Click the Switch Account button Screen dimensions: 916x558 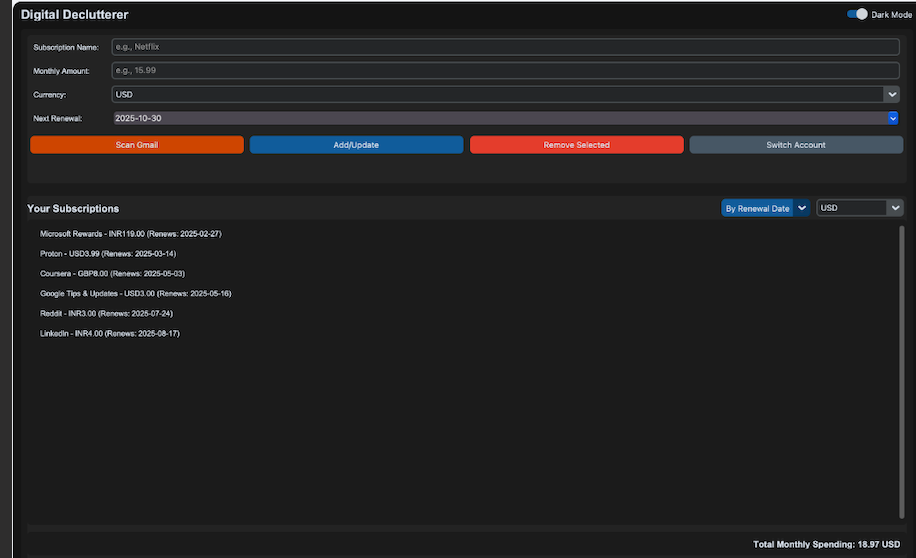click(x=796, y=145)
